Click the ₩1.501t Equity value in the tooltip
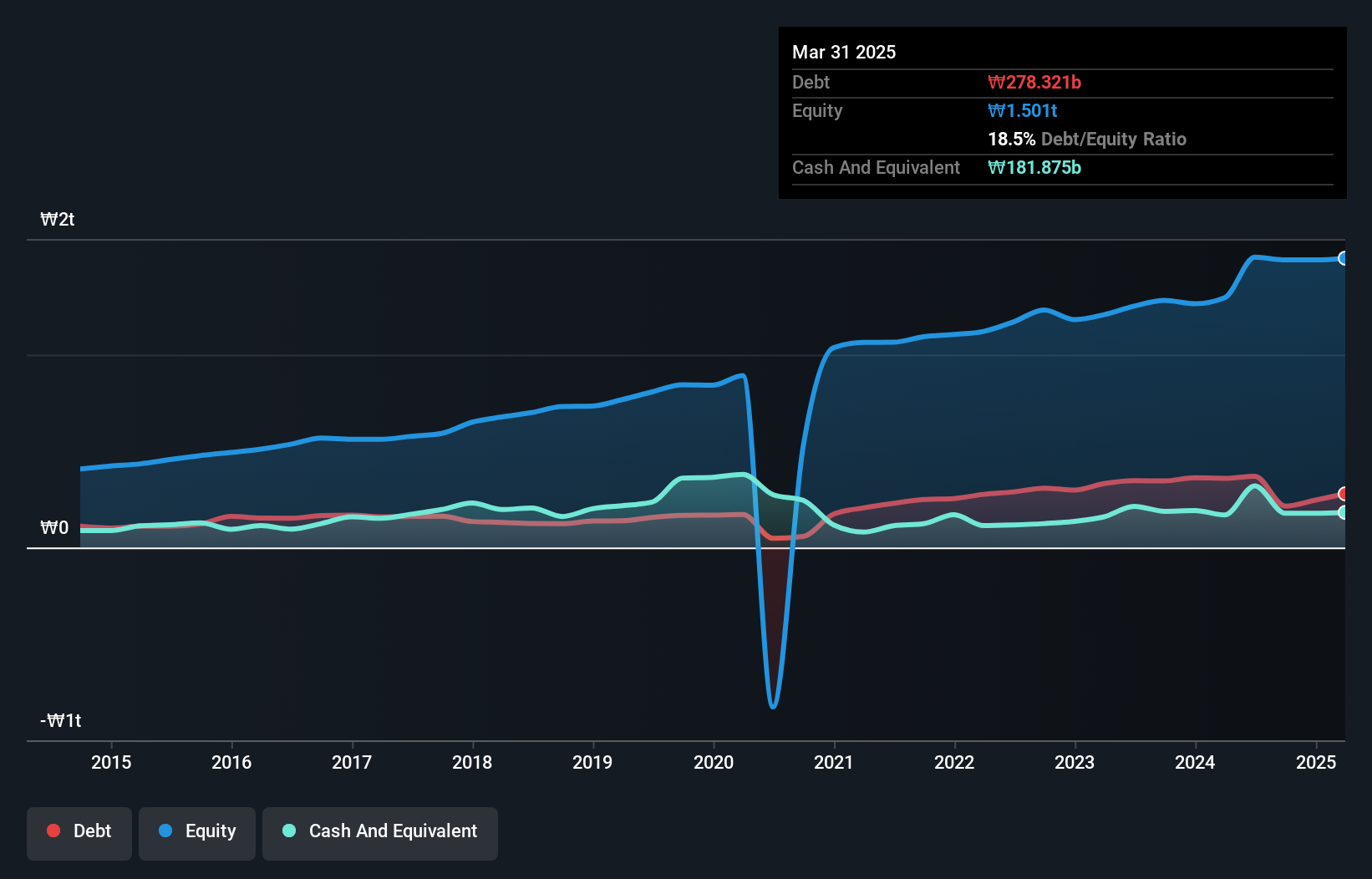 coord(1023,110)
